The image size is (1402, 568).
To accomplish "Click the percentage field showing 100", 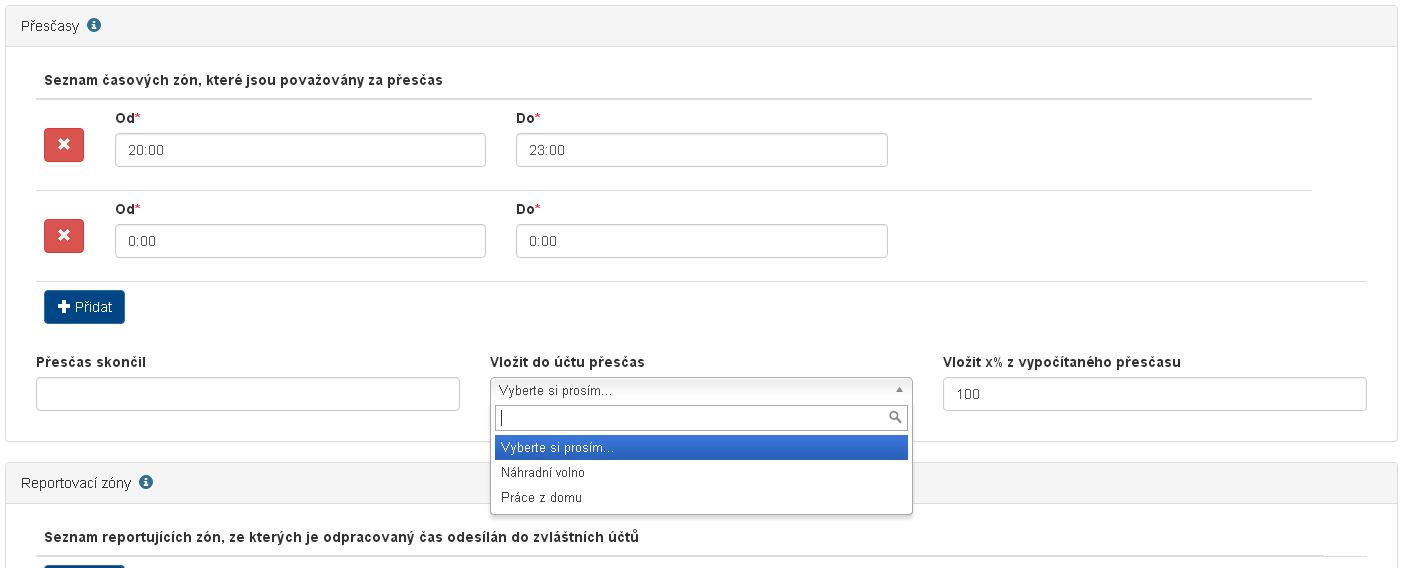I will (x=1154, y=394).
